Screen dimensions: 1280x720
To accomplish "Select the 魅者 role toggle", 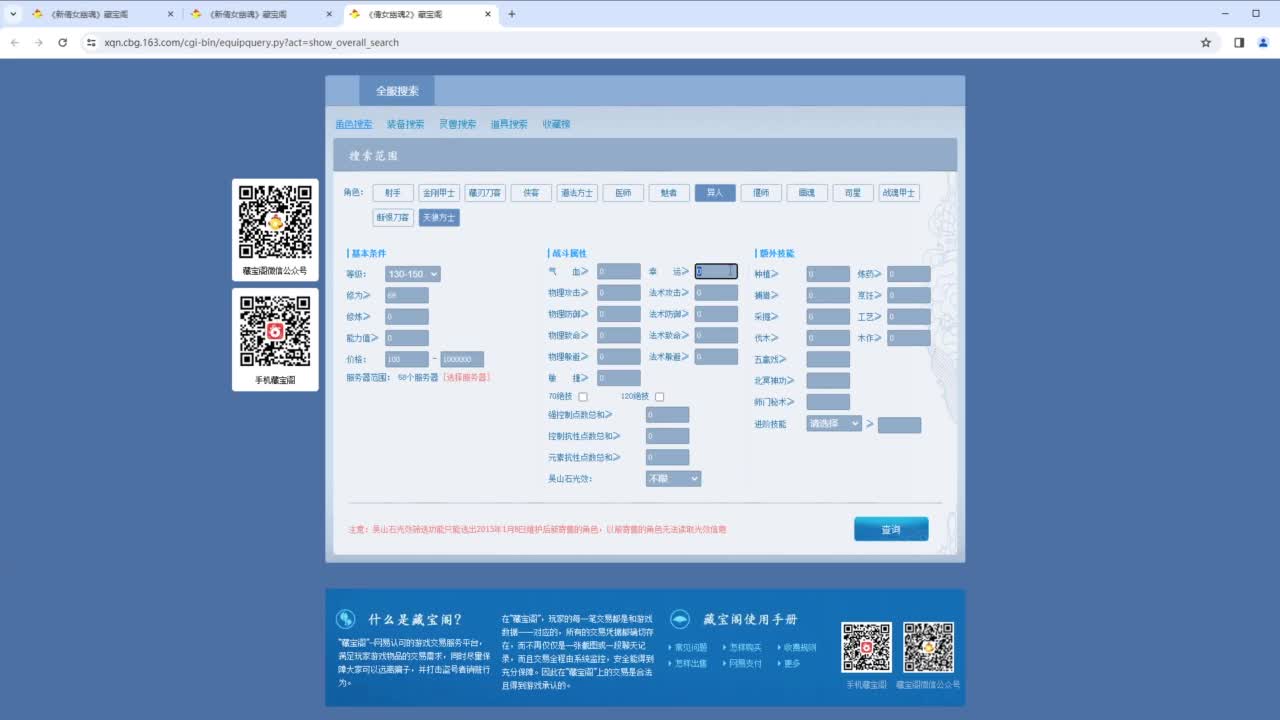I will point(669,193).
